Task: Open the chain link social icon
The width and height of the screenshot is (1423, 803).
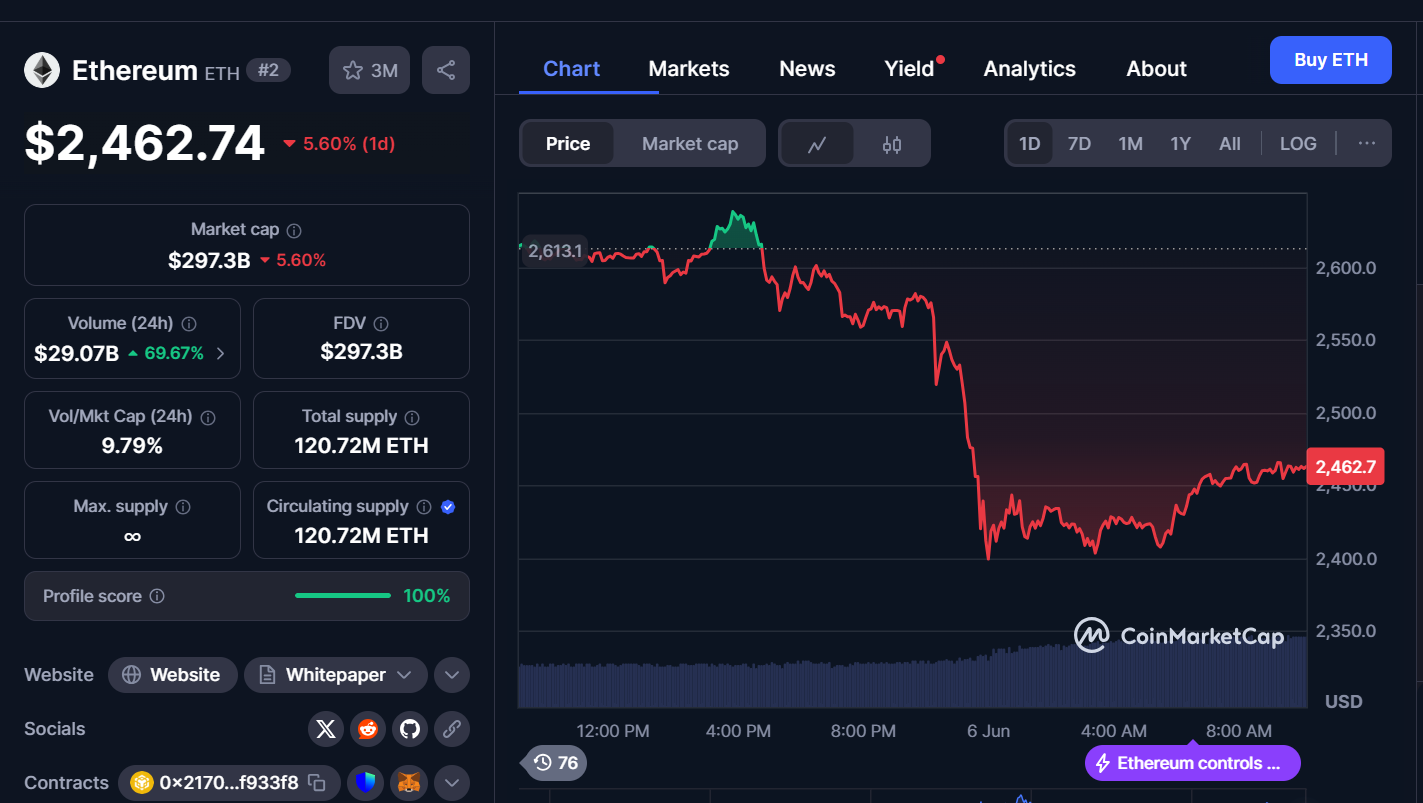Action: (452, 729)
